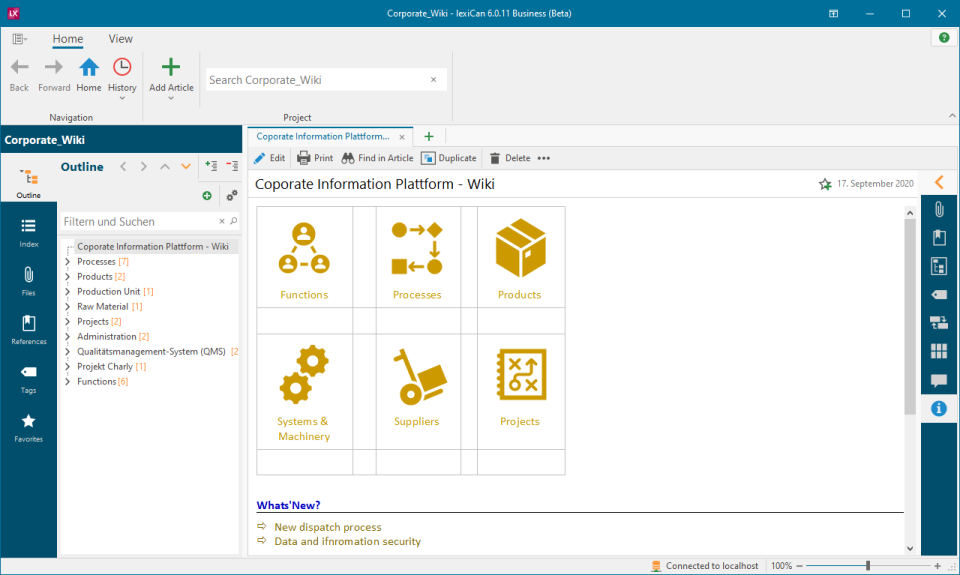Open right sidebar tag icon
This screenshot has height=575, width=960.
939,295
